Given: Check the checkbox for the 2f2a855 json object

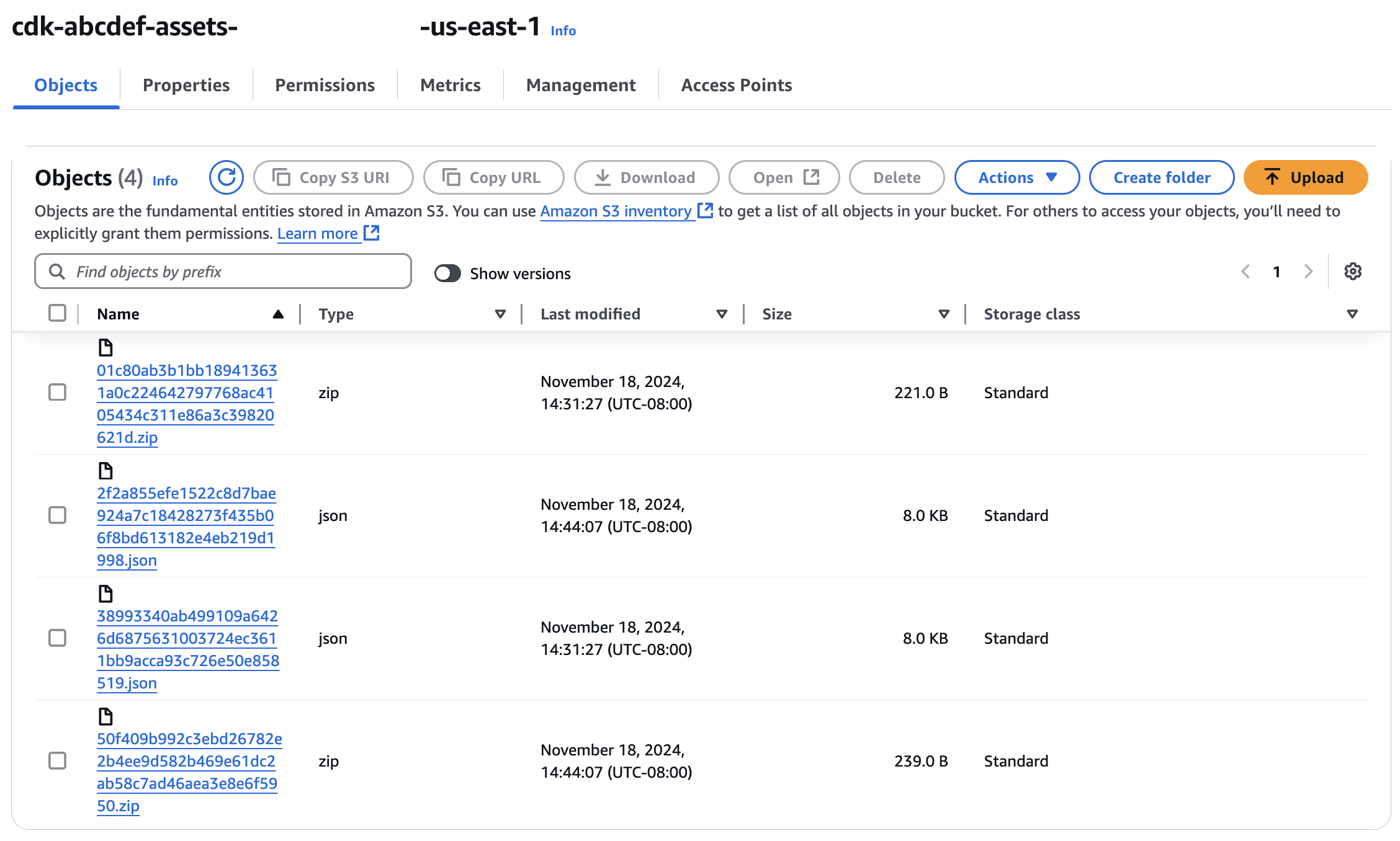Looking at the screenshot, I should tap(56, 515).
